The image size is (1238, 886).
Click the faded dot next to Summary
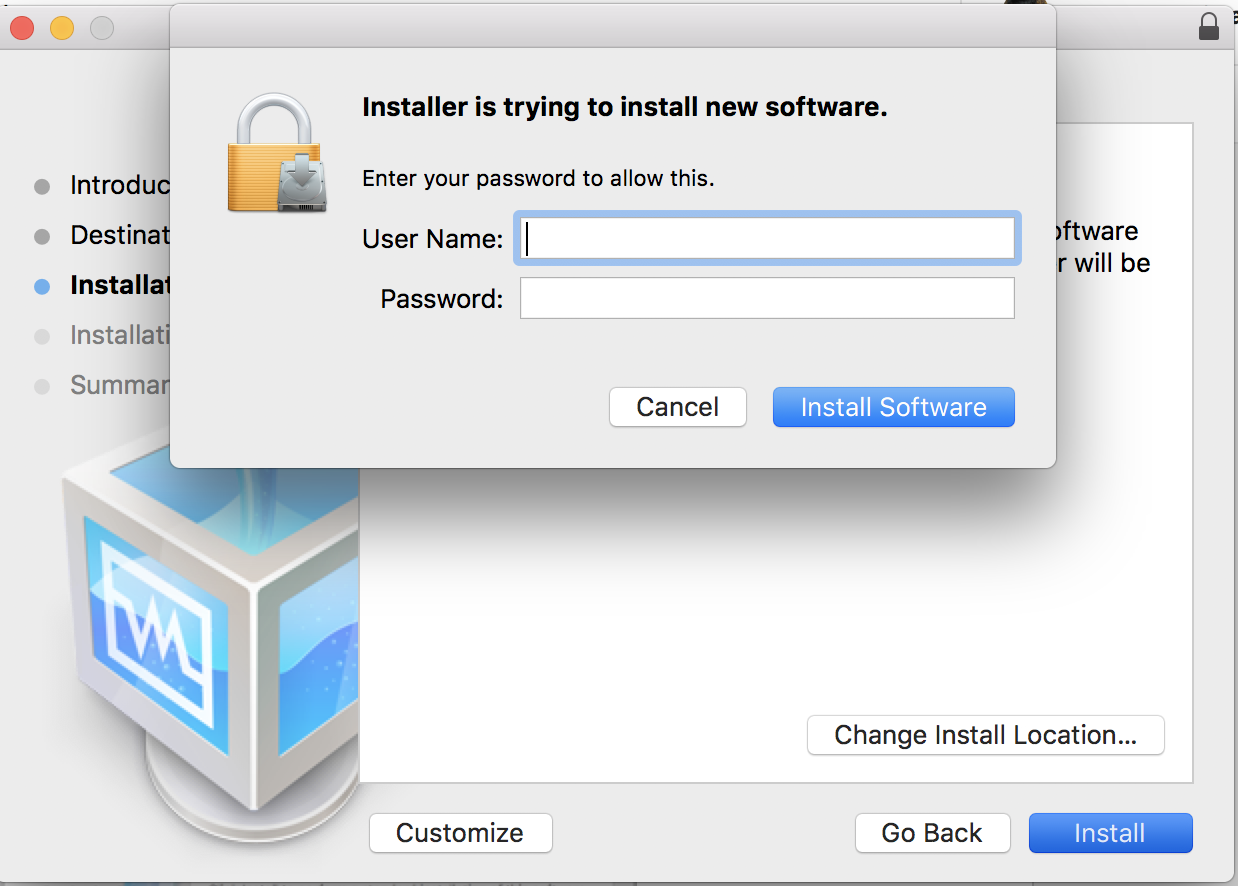(42, 385)
